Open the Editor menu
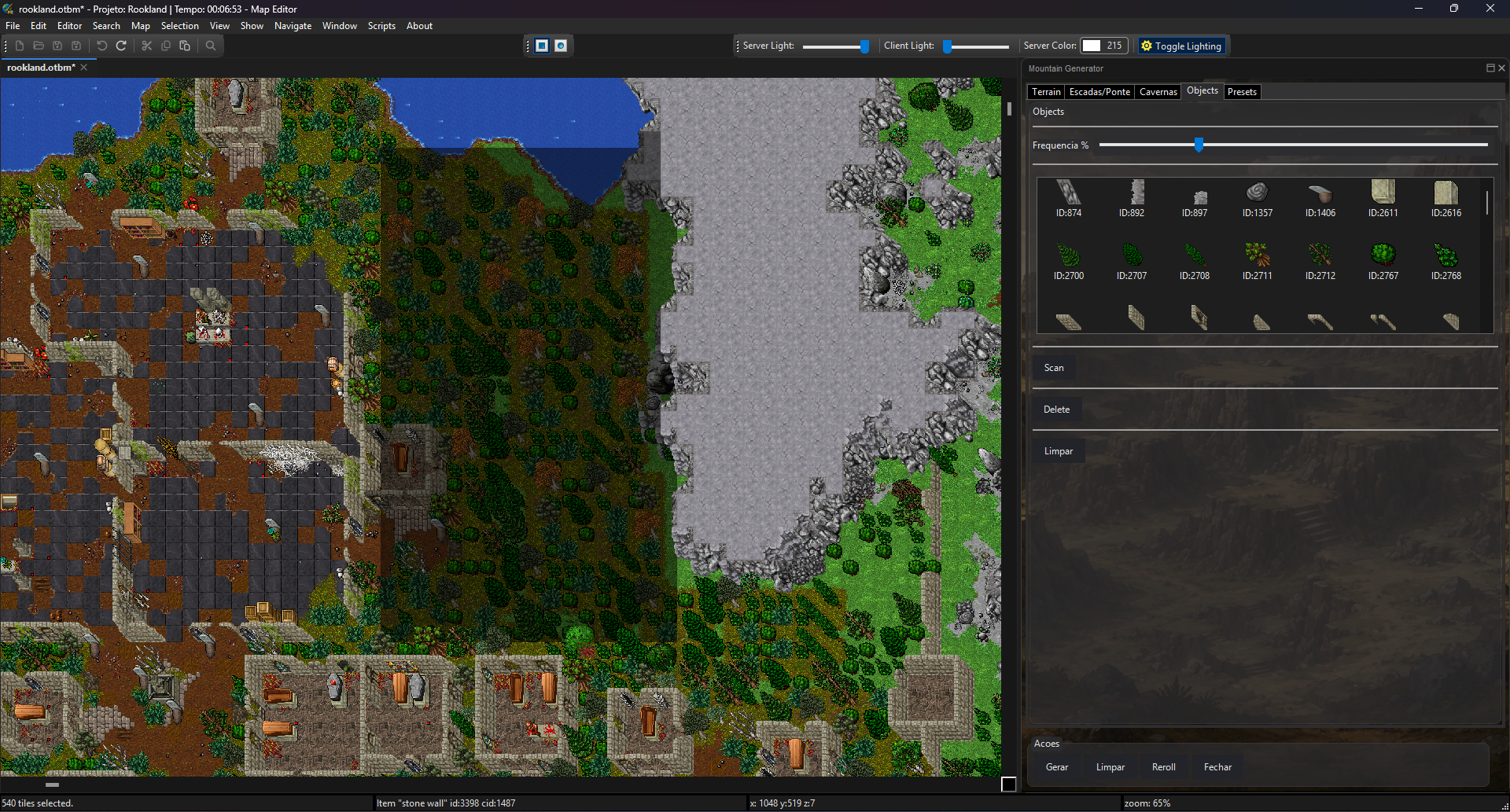The height and width of the screenshot is (812, 1510). [70, 26]
